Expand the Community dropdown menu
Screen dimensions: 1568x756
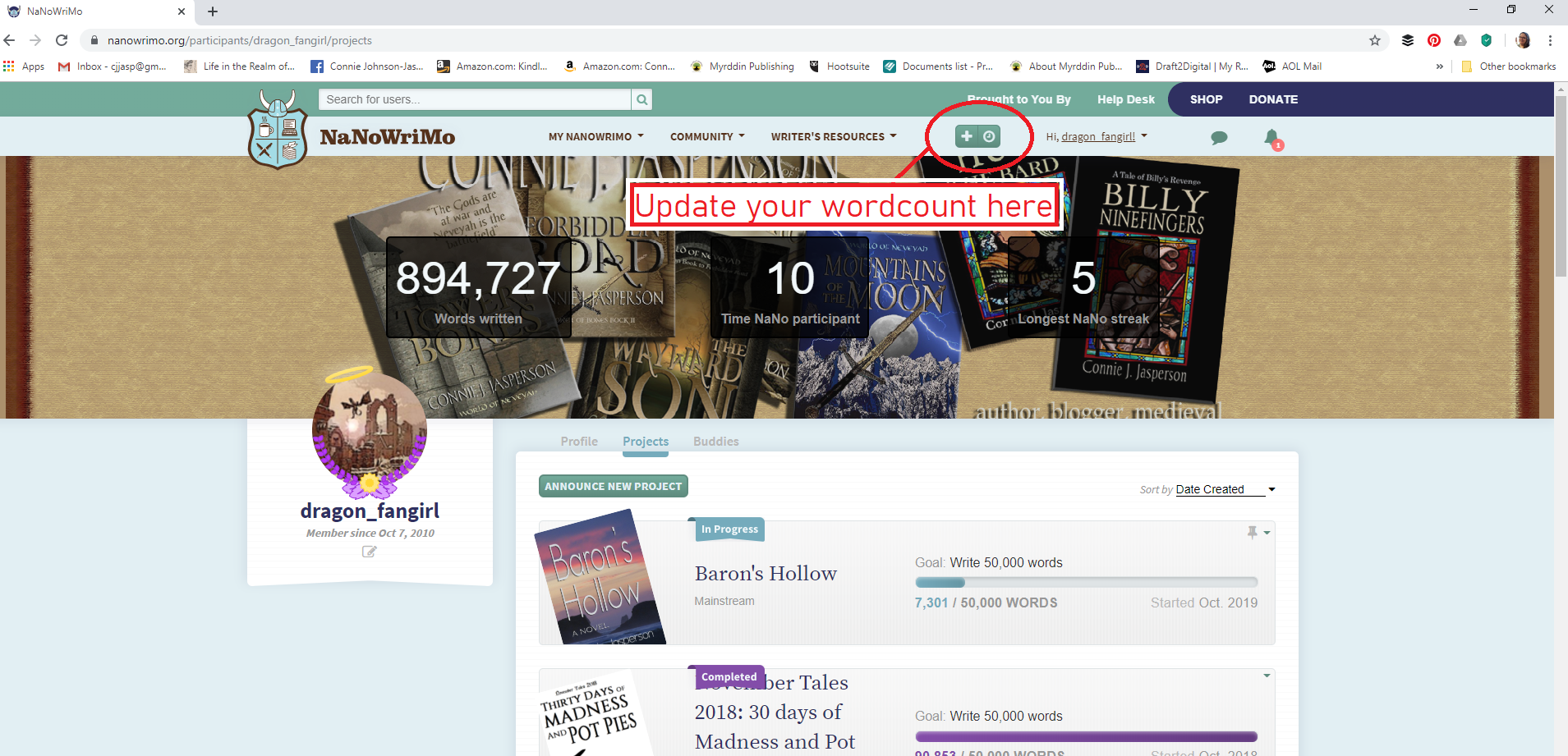[707, 137]
